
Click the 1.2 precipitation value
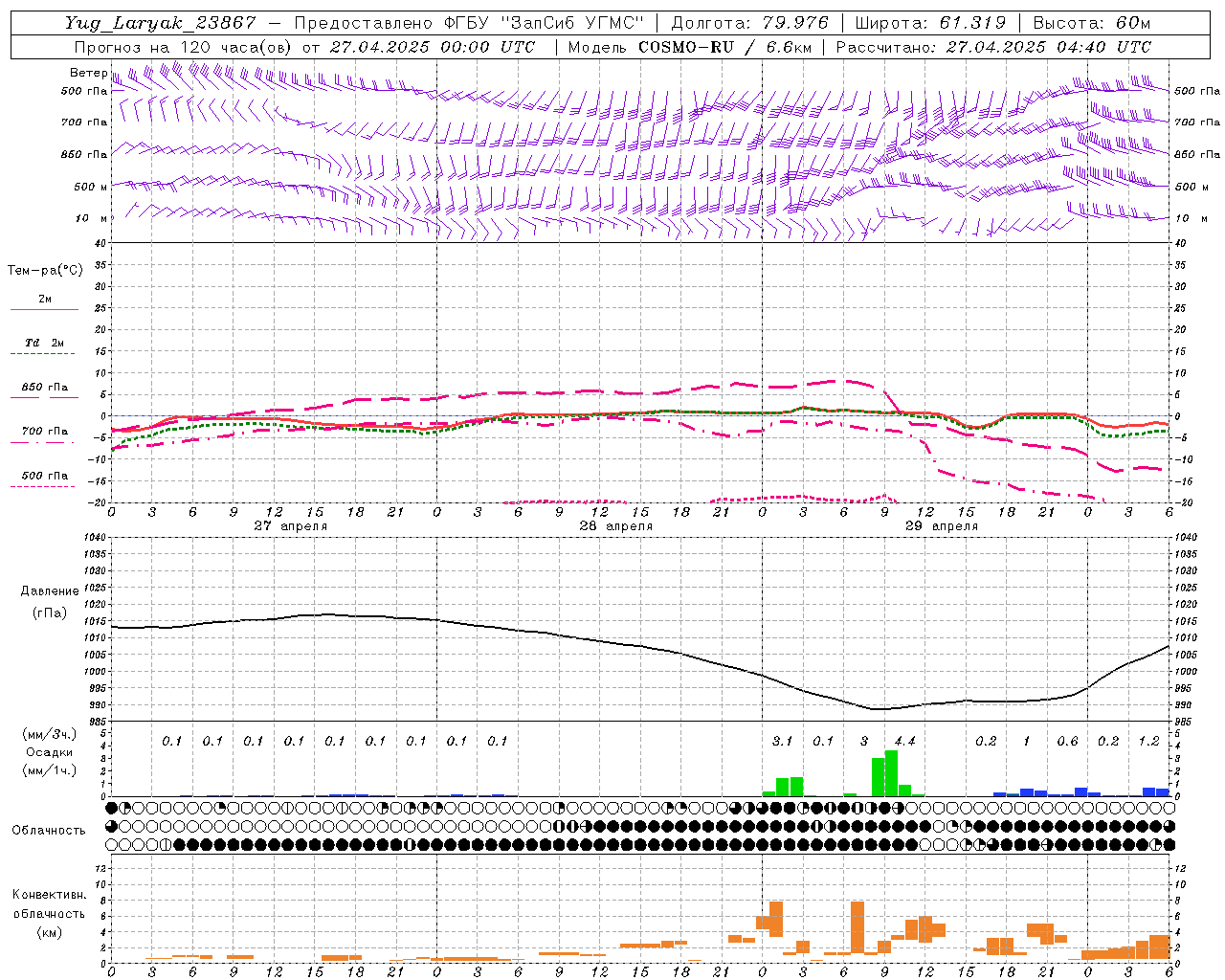[x=1149, y=742]
